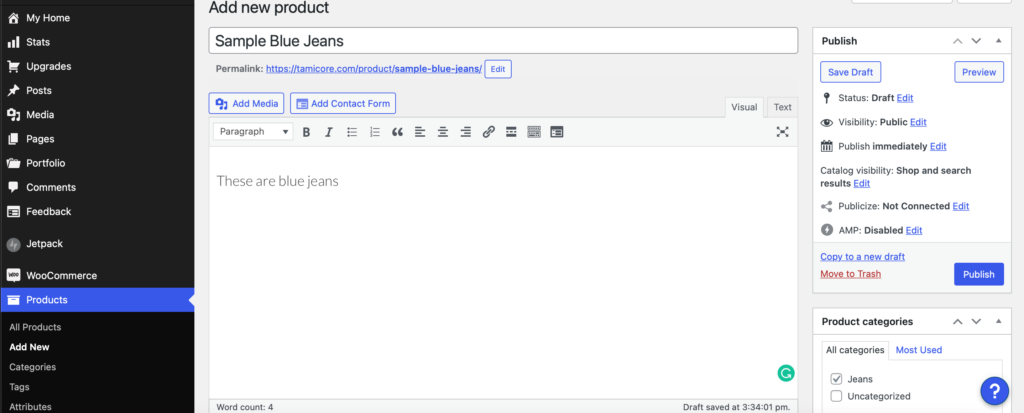Click the Grammarly icon in editor
The height and width of the screenshot is (413, 1024).
click(x=786, y=373)
